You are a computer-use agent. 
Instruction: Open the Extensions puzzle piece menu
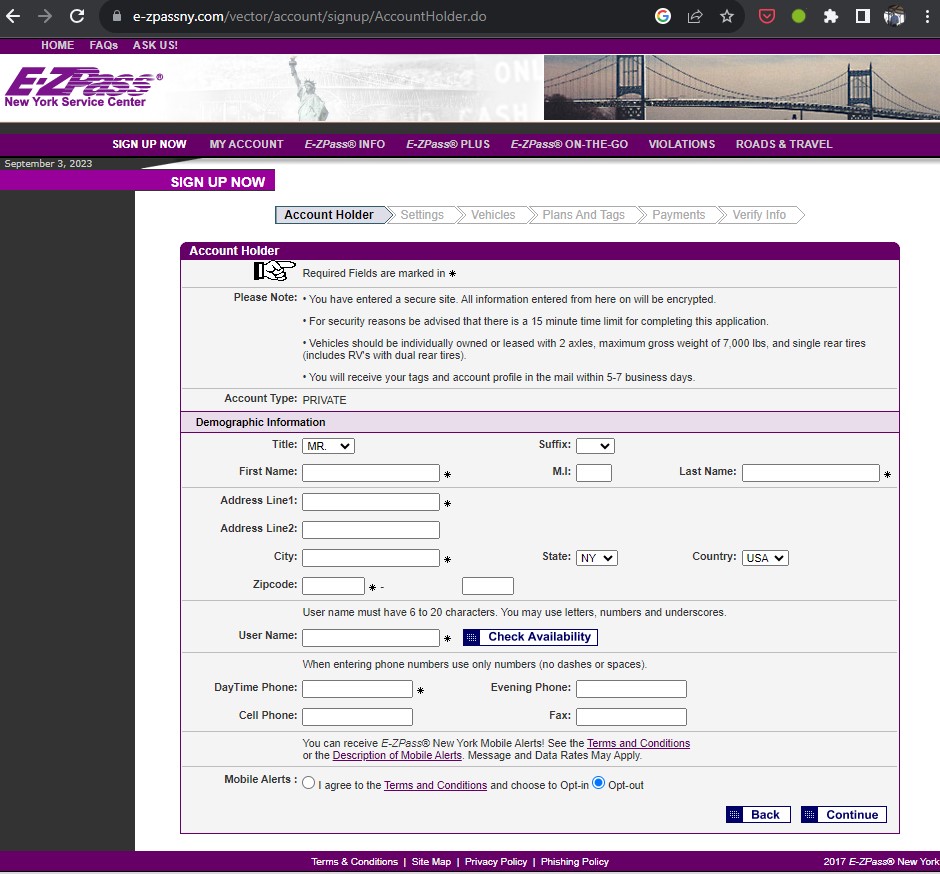pos(830,16)
